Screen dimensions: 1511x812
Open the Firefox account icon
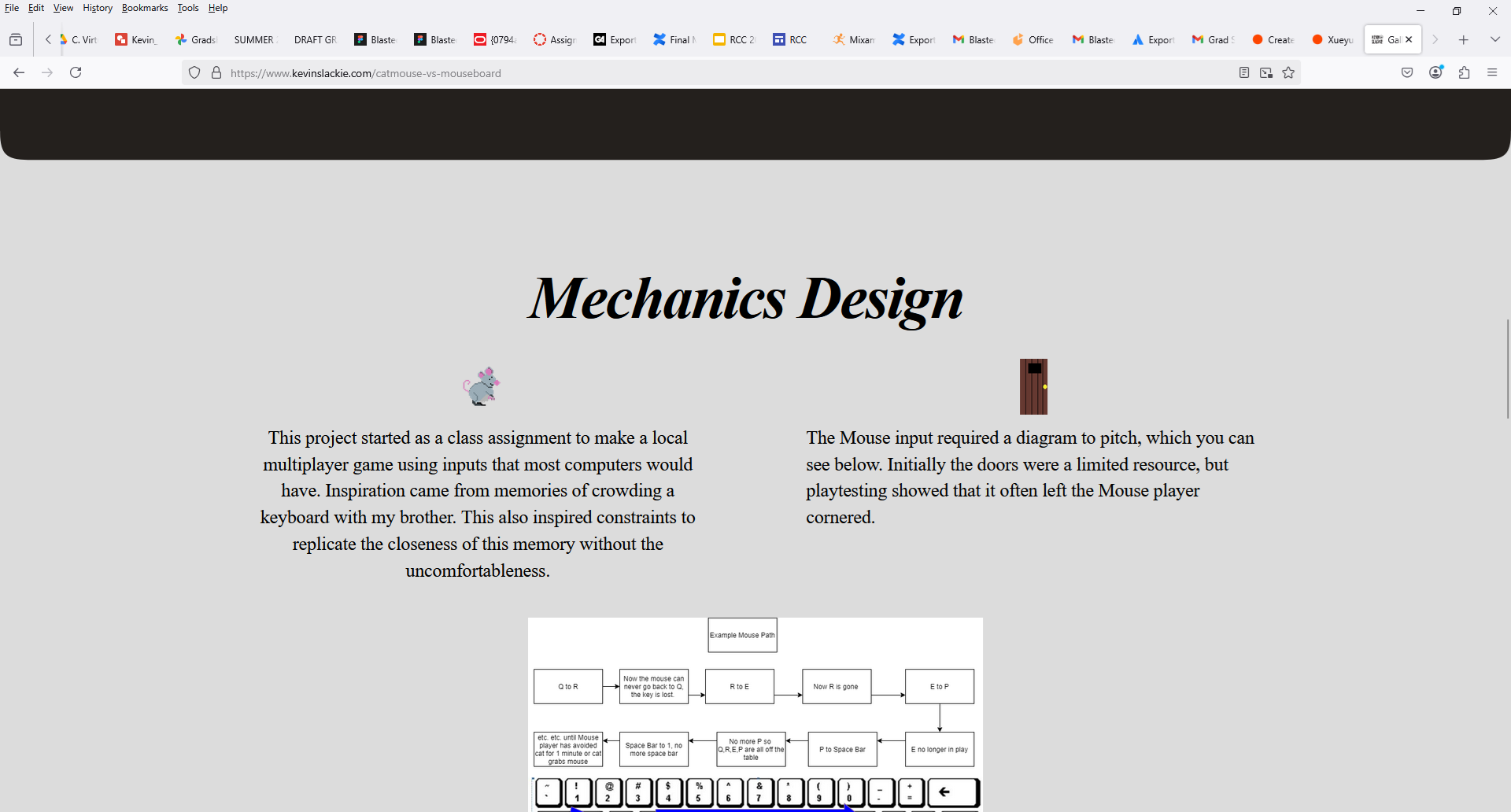click(x=1435, y=72)
